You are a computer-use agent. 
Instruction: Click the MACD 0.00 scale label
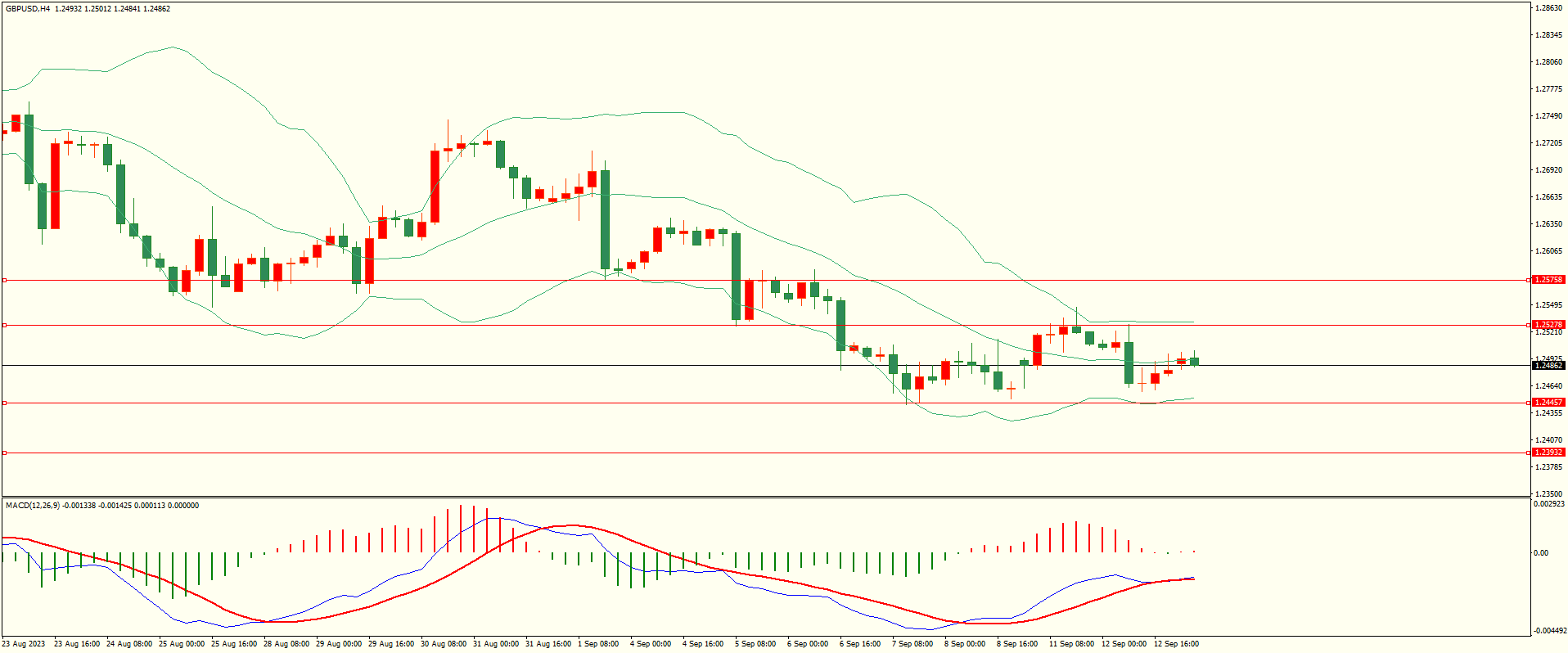tap(1541, 553)
